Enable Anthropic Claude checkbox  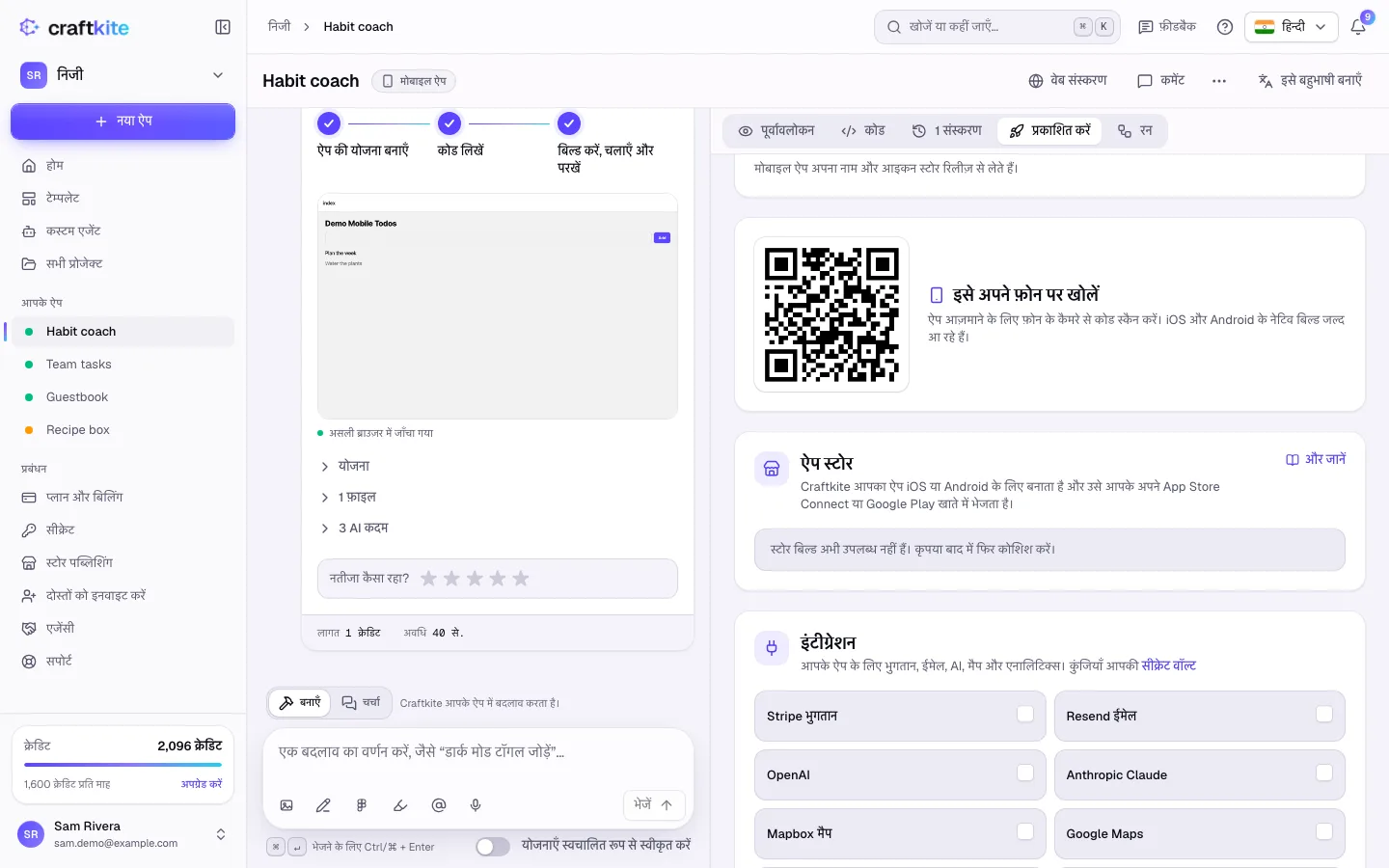1324,773
